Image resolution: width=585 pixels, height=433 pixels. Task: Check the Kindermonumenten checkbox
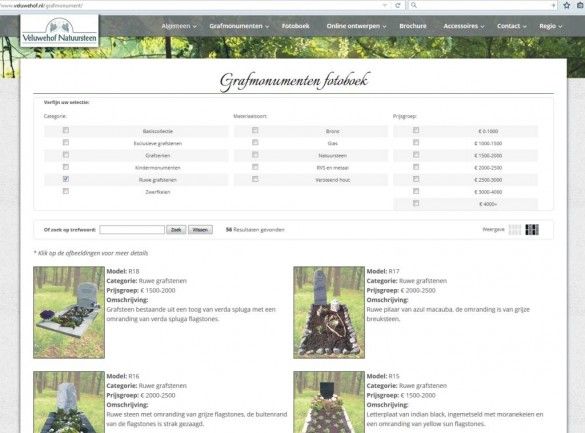coord(66,167)
